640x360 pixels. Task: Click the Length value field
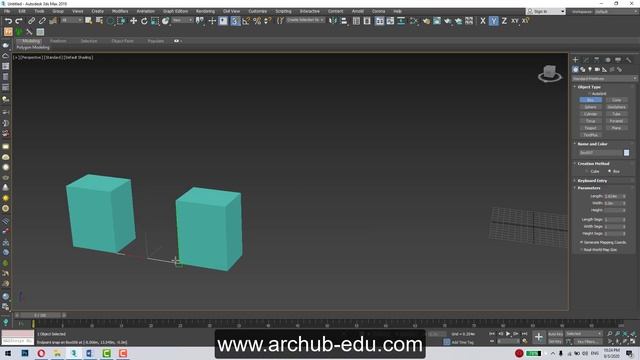click(613, 196)
